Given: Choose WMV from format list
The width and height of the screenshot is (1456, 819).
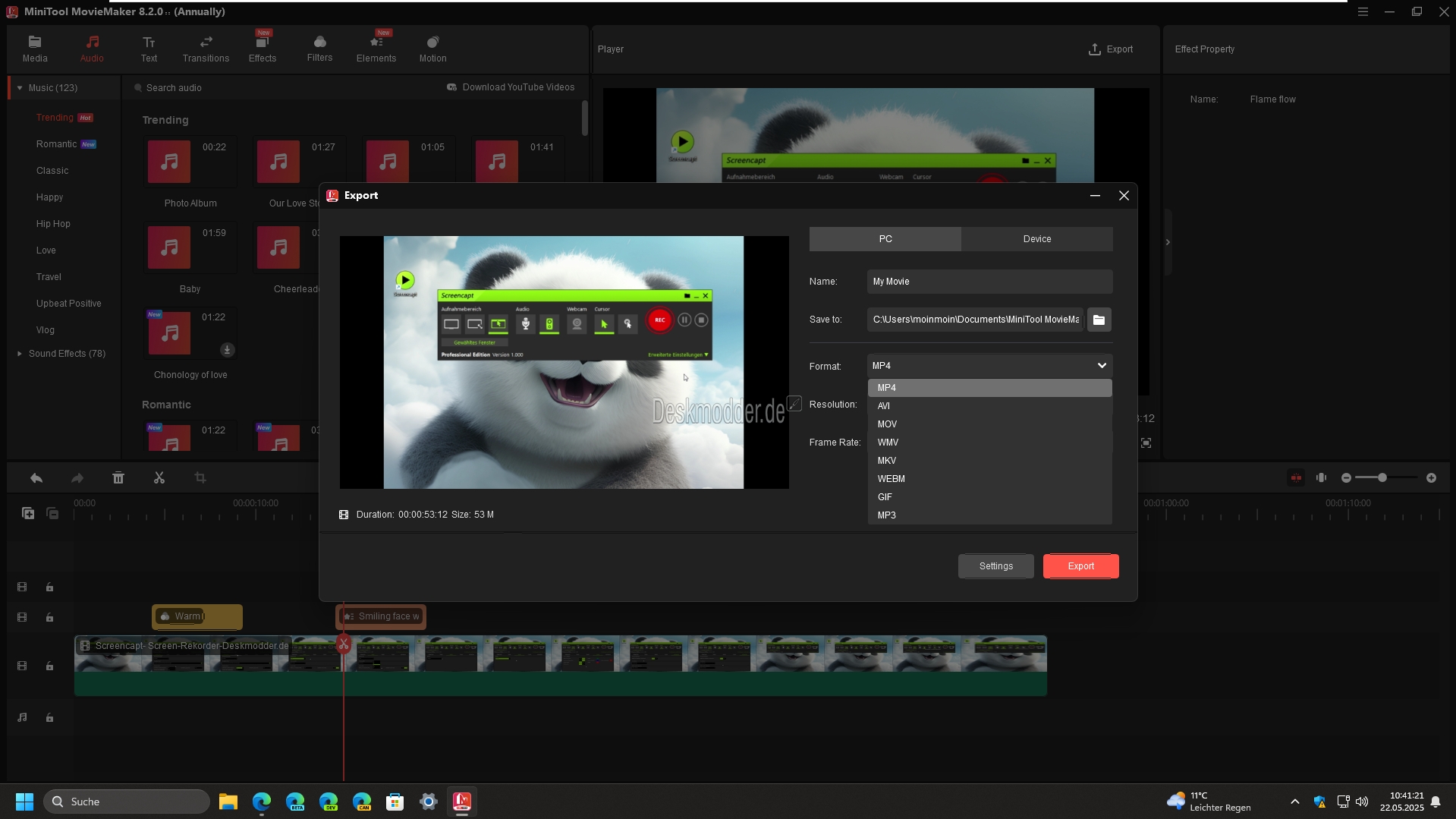Looking at the screenshot, I should pyautogui.click(x=989, y=443).
